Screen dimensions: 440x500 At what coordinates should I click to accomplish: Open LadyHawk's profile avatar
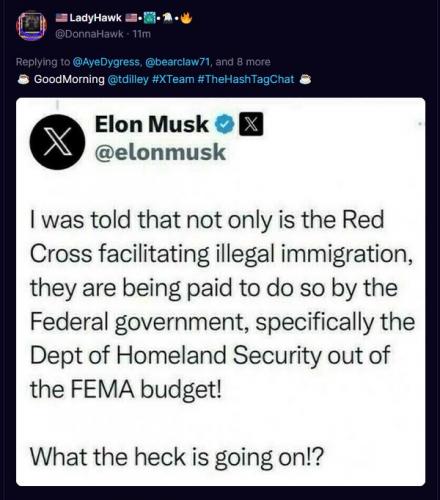tap(32, 26)
